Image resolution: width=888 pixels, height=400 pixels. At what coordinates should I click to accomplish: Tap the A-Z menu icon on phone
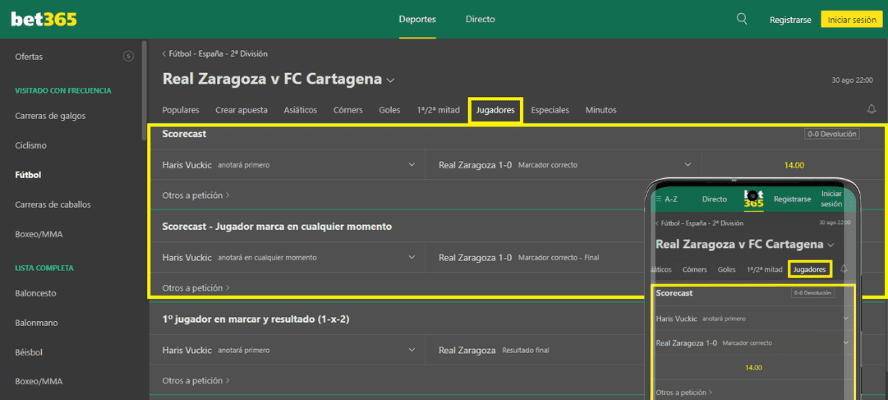pos(667,199)
